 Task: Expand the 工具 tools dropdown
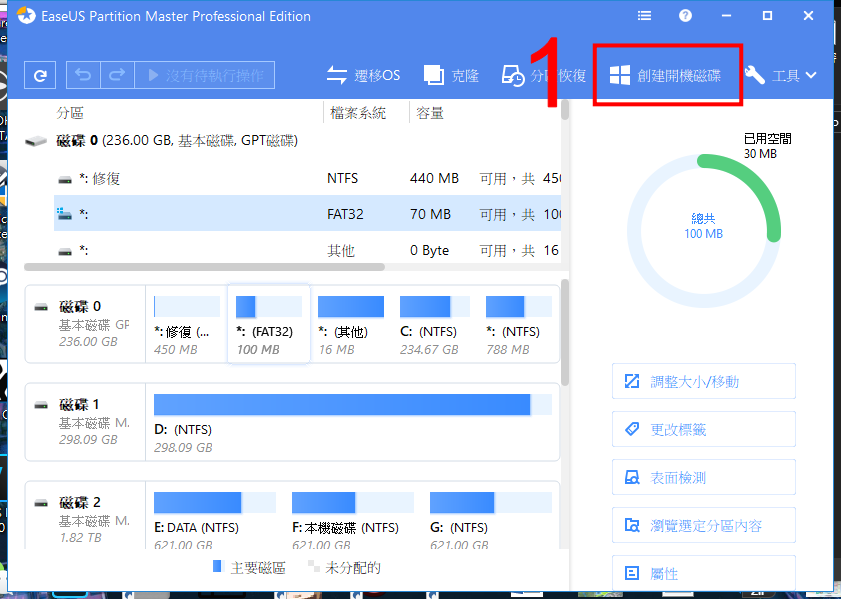point(780,76)
